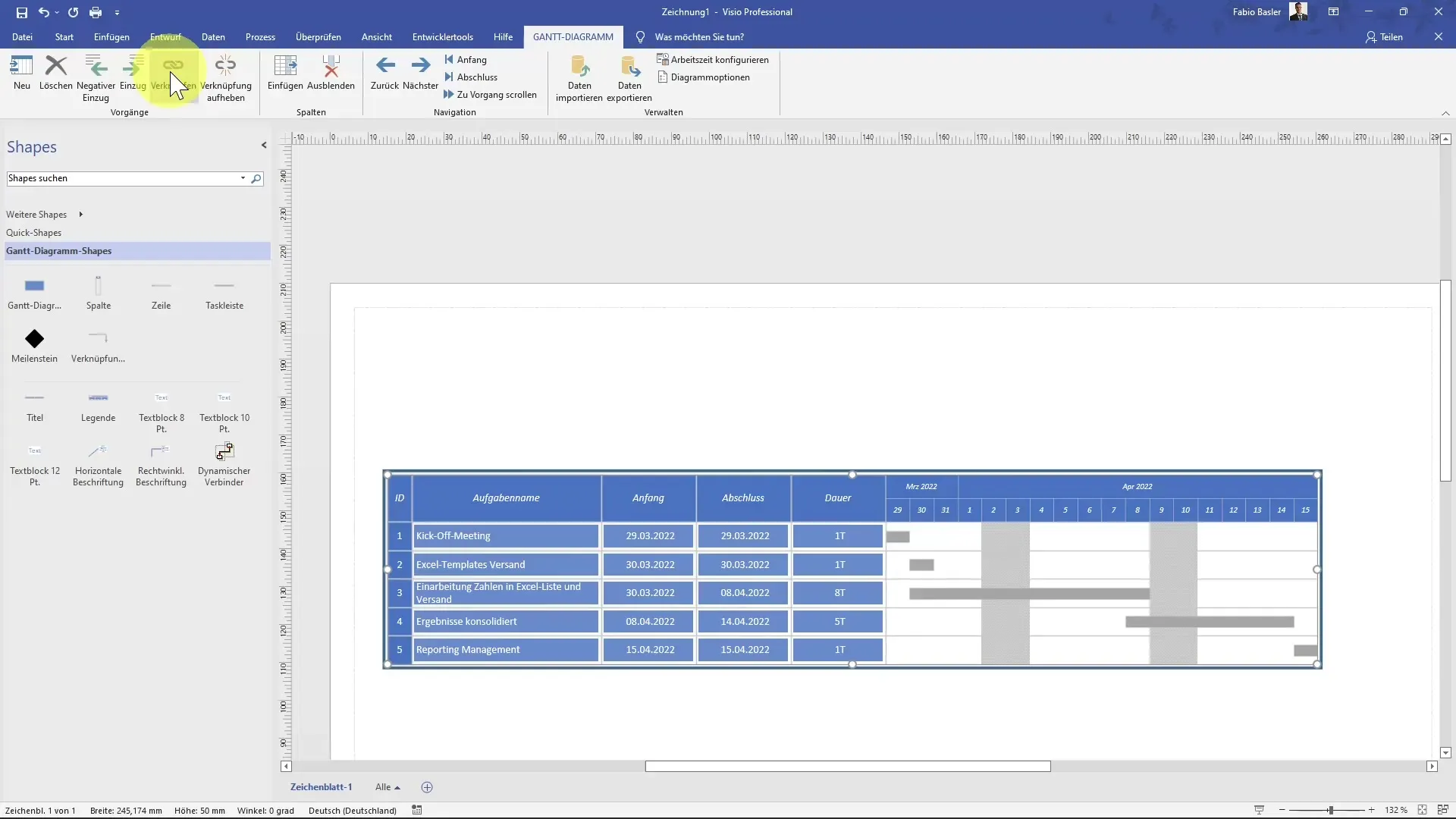Click the zoom in plus button
The width and height of the screenshot is (1456, 819).
pos(1371,810)
